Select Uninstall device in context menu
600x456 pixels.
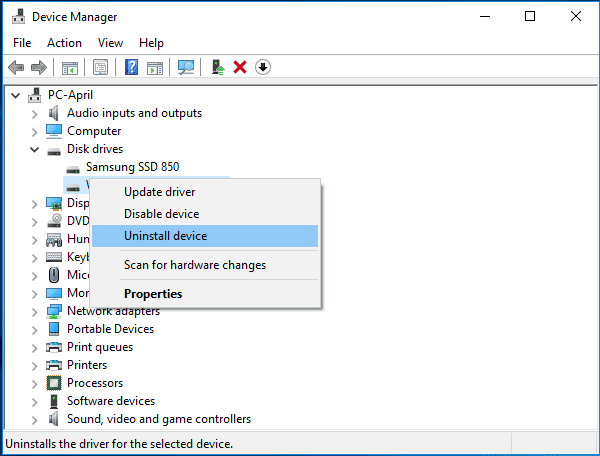[205, 236]
